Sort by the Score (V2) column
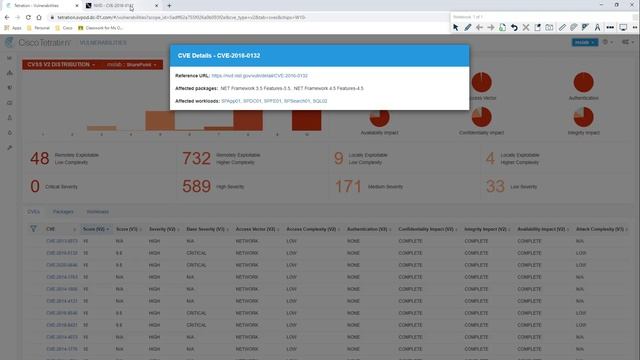The width and height of the screenshot is (640, 360). point(96,229)
